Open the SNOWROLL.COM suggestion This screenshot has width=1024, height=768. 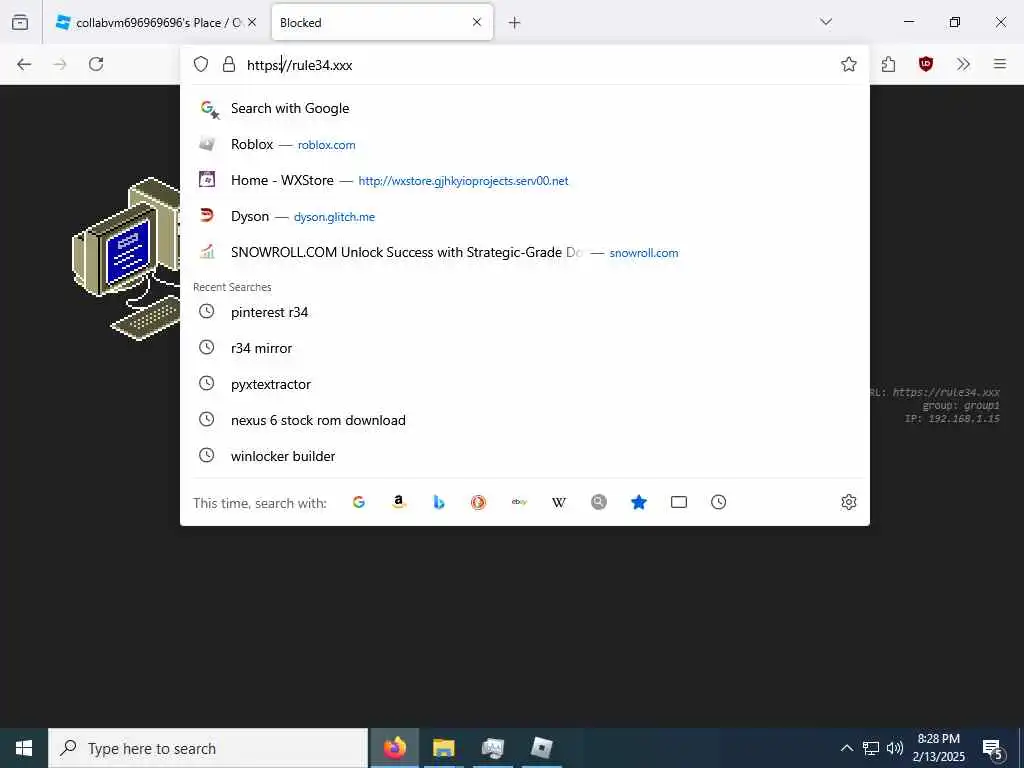pos(524,252)
